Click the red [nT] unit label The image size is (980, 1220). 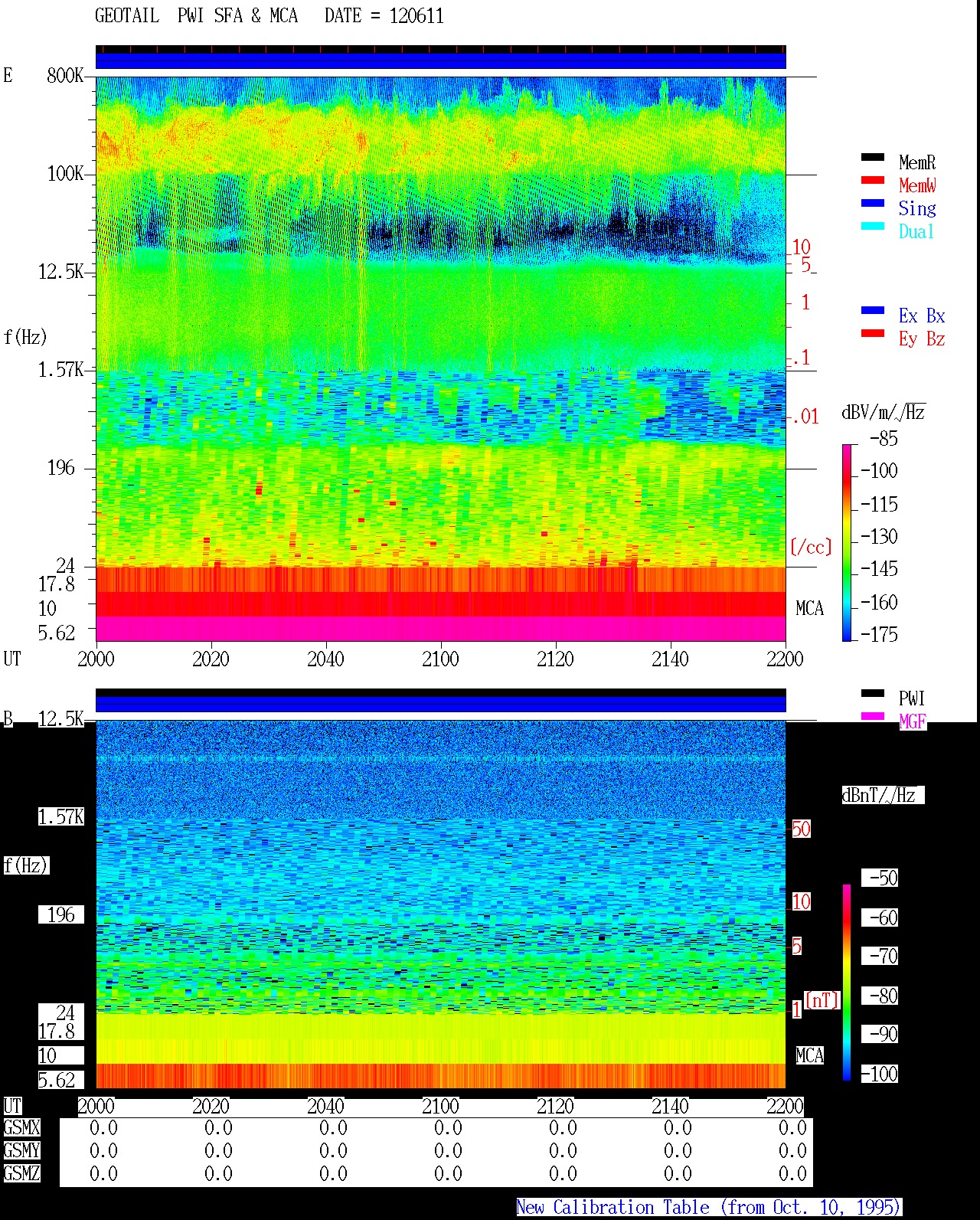coord(822,1000)
